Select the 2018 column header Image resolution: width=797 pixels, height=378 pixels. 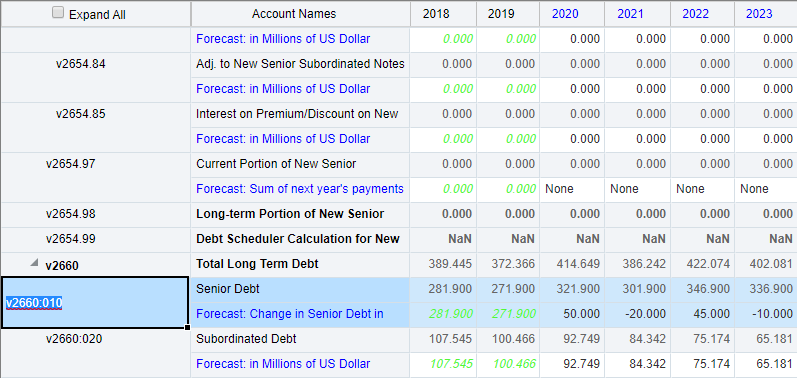tap(436, 14)
